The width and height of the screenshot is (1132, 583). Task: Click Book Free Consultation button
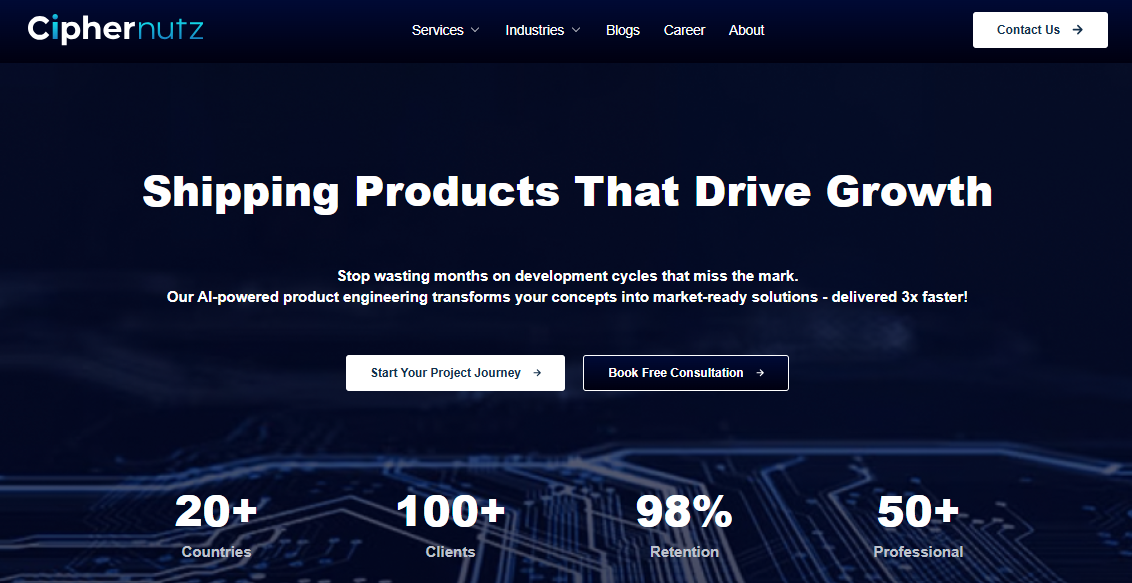(686, 373)
